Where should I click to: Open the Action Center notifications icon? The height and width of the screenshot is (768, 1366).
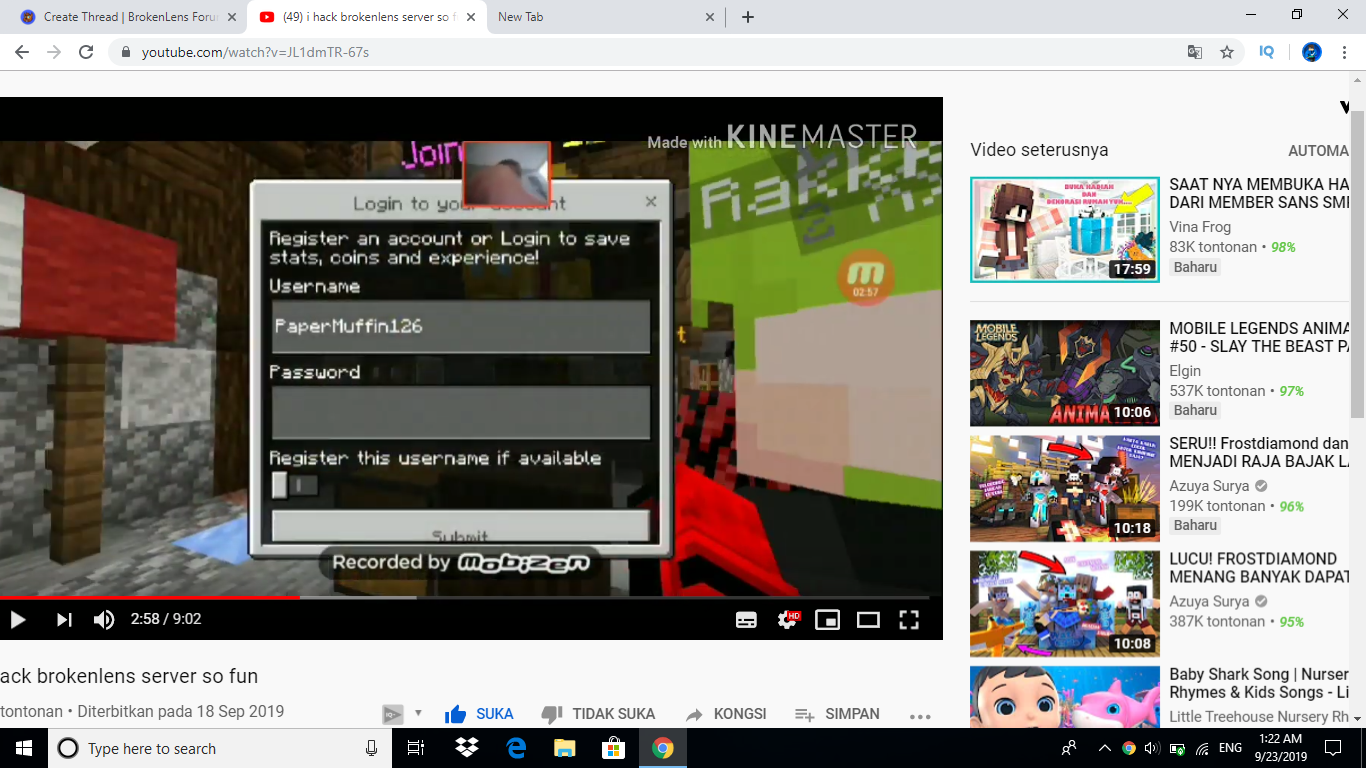[1333, 748]
